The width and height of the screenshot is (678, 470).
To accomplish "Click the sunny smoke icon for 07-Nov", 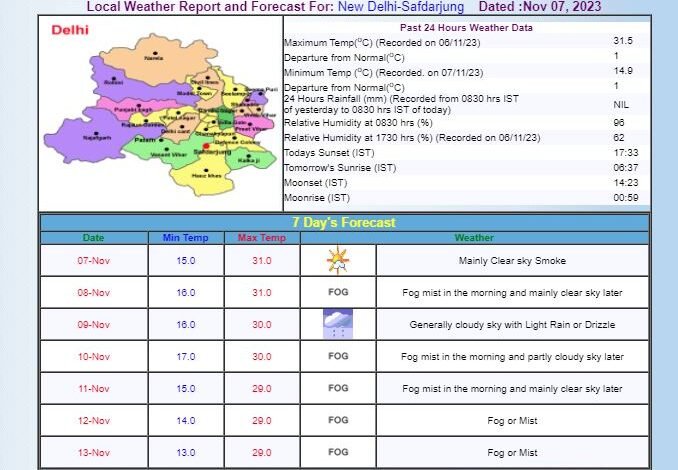I will [x=338, y=261].
